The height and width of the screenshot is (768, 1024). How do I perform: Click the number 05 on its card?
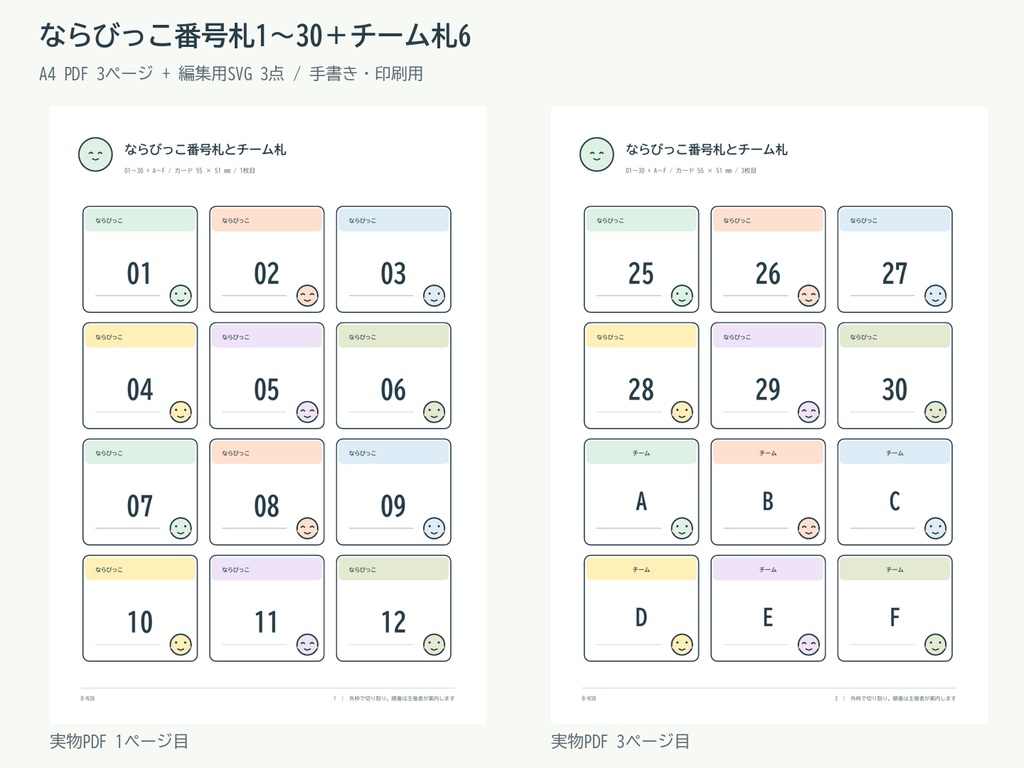(266, 390)
